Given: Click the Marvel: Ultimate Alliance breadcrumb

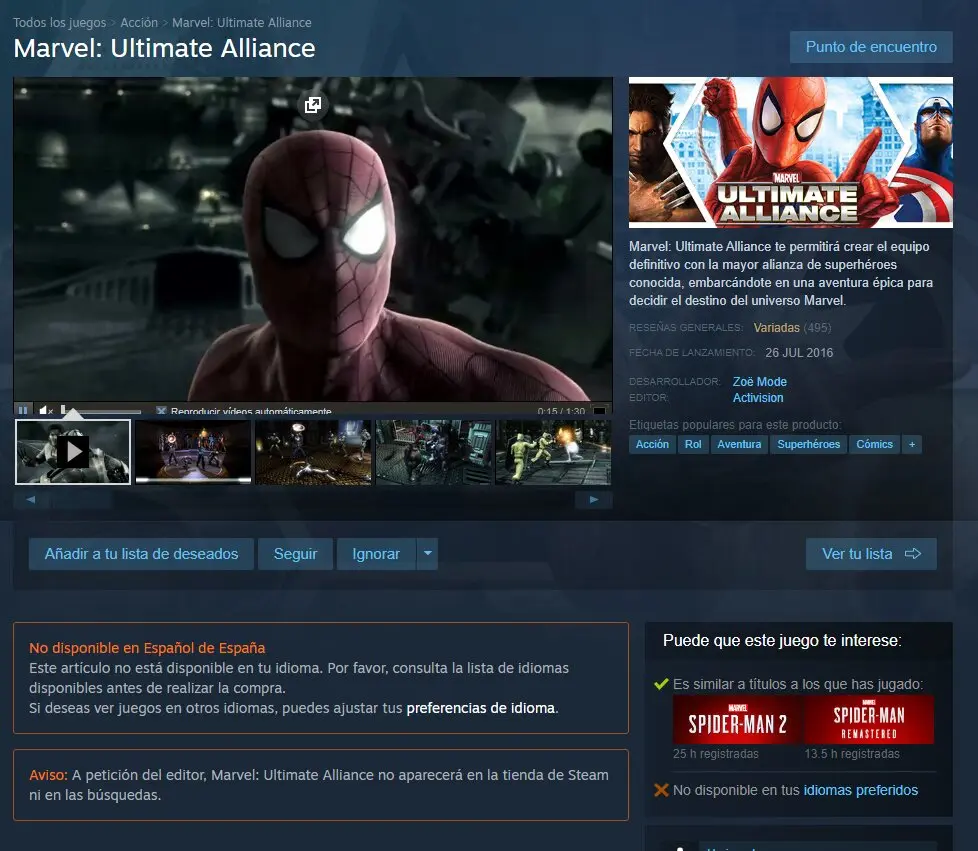Looking at the screenshot, I should 242,22.
